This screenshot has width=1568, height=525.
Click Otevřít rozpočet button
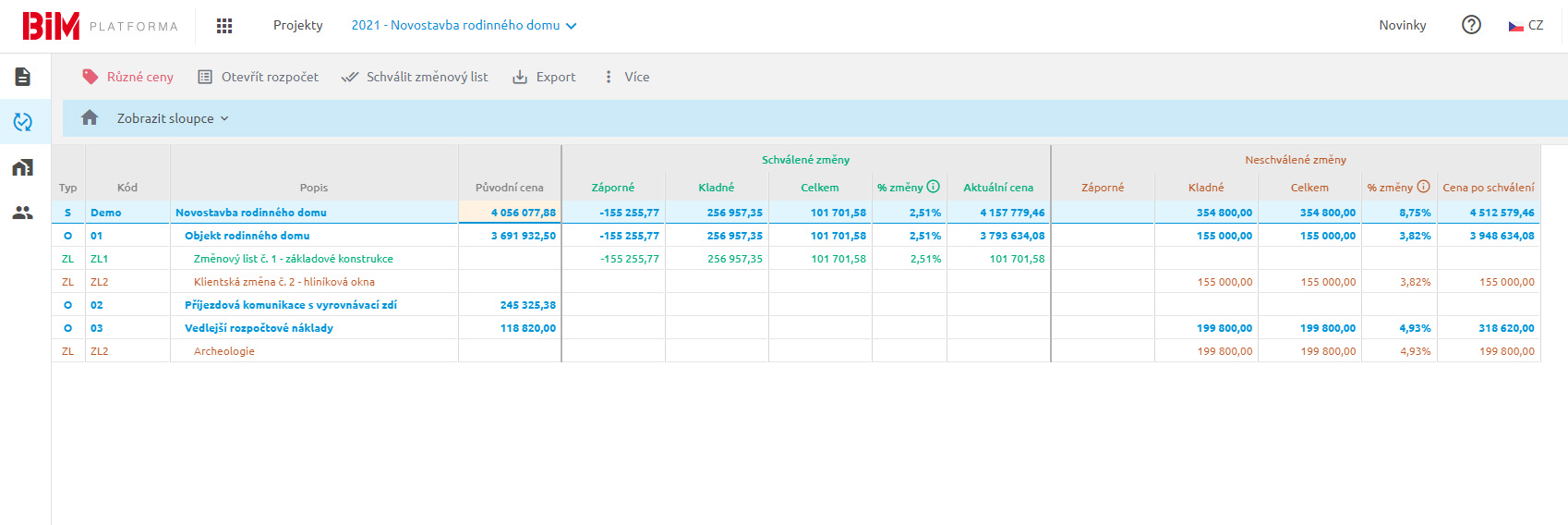(x=259, y=77)
